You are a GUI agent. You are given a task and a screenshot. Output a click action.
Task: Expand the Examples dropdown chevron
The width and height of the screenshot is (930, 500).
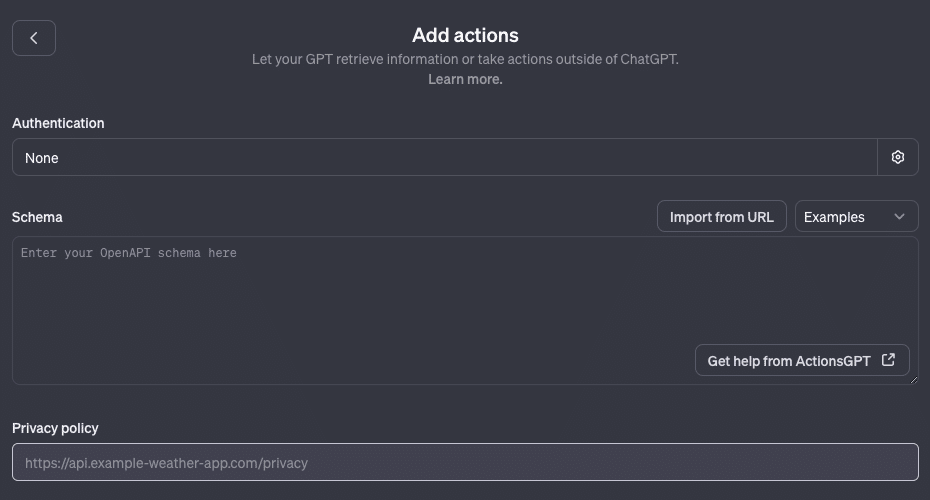coord(899,216)
